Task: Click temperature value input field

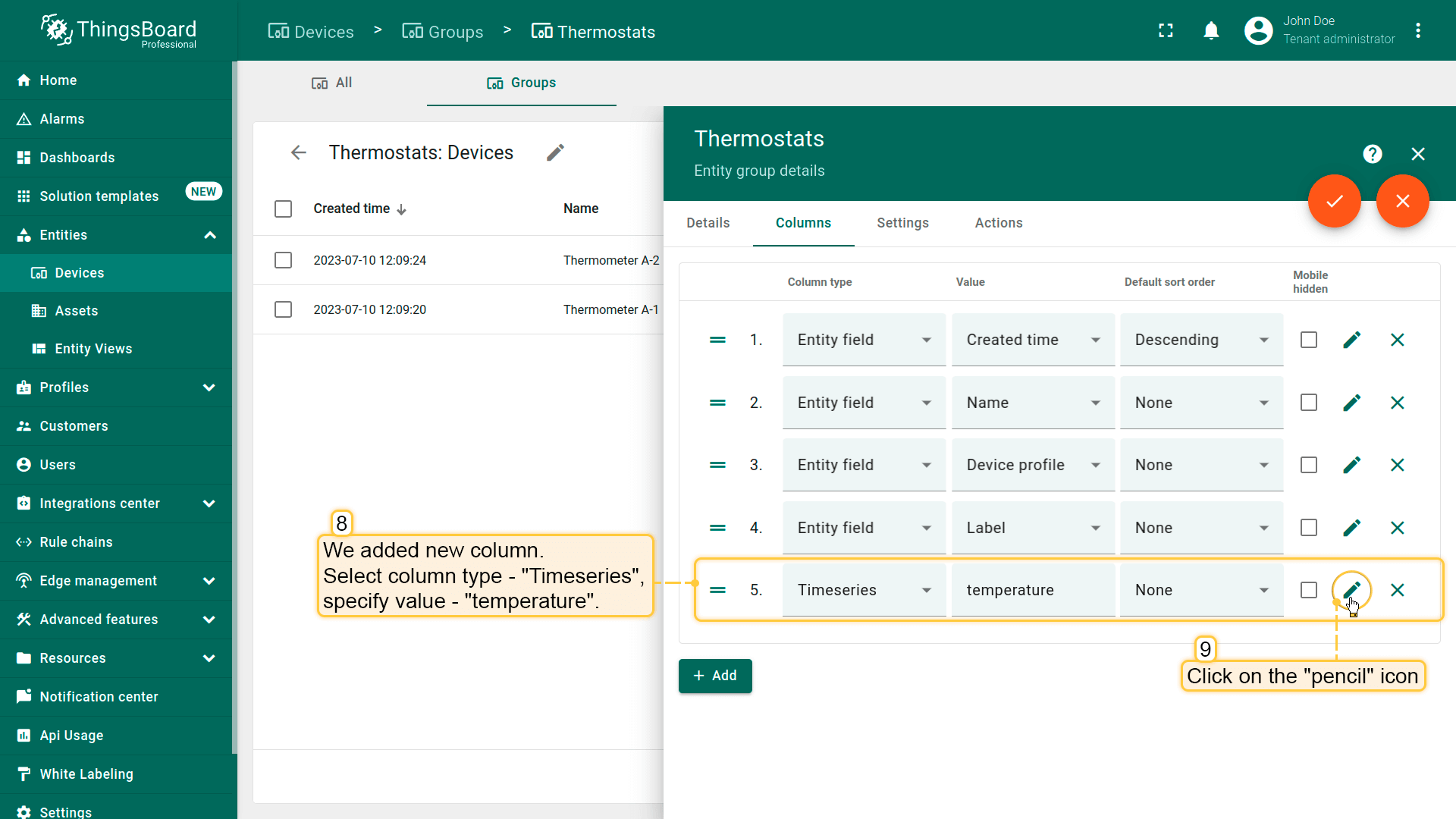Action: (x=1031, y=590)
